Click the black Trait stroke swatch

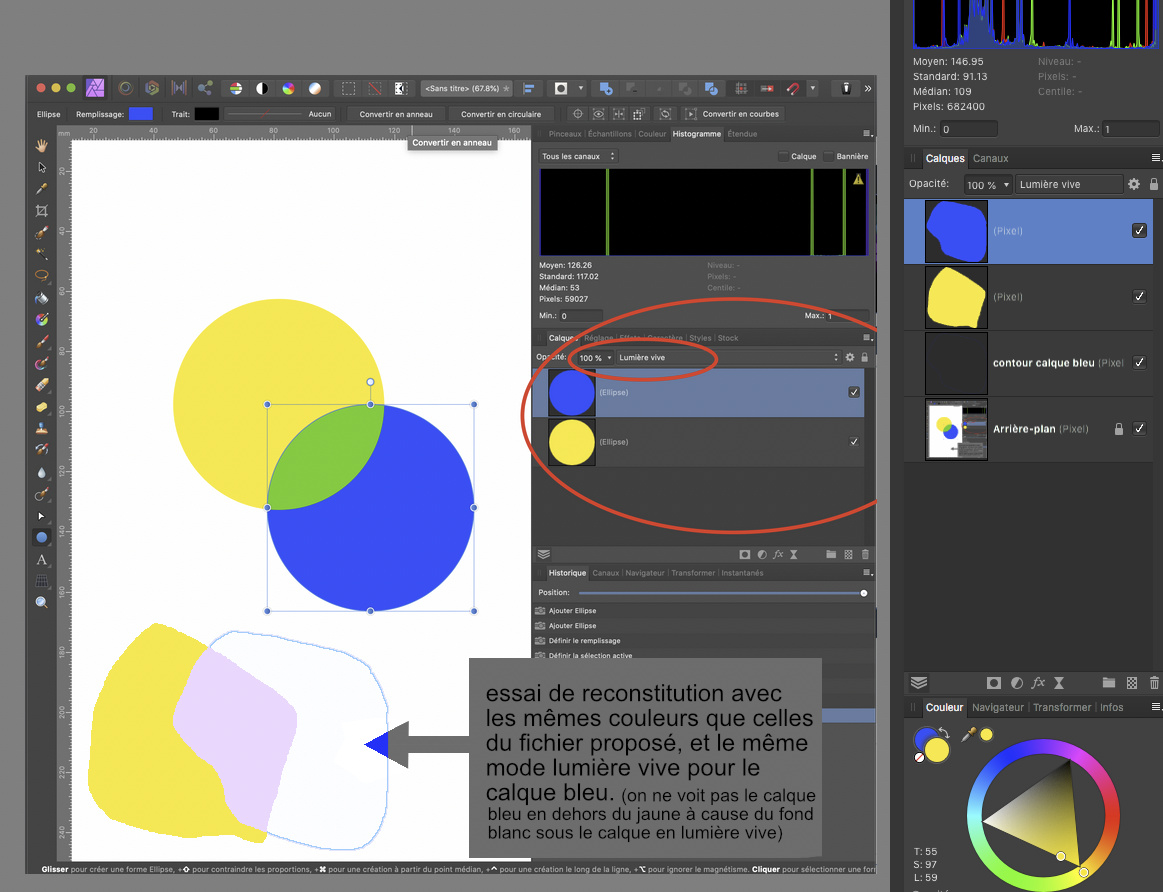pyautogui.click(x=206, y=113)
